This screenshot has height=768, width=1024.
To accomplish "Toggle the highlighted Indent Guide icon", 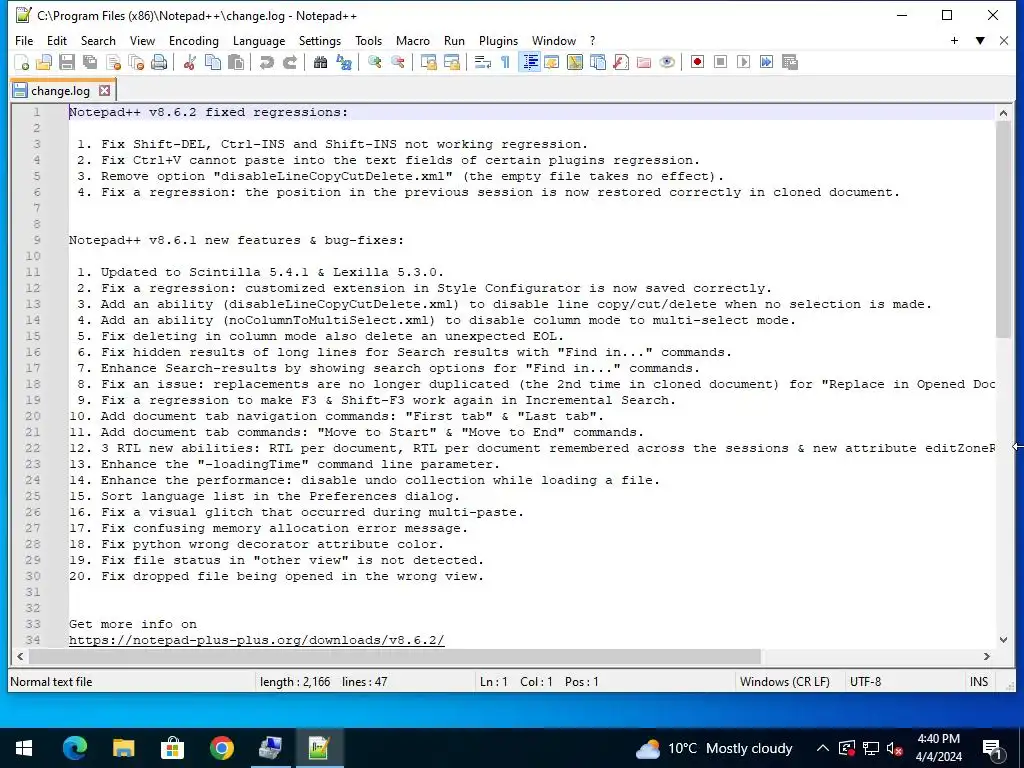I will point(530,62).
